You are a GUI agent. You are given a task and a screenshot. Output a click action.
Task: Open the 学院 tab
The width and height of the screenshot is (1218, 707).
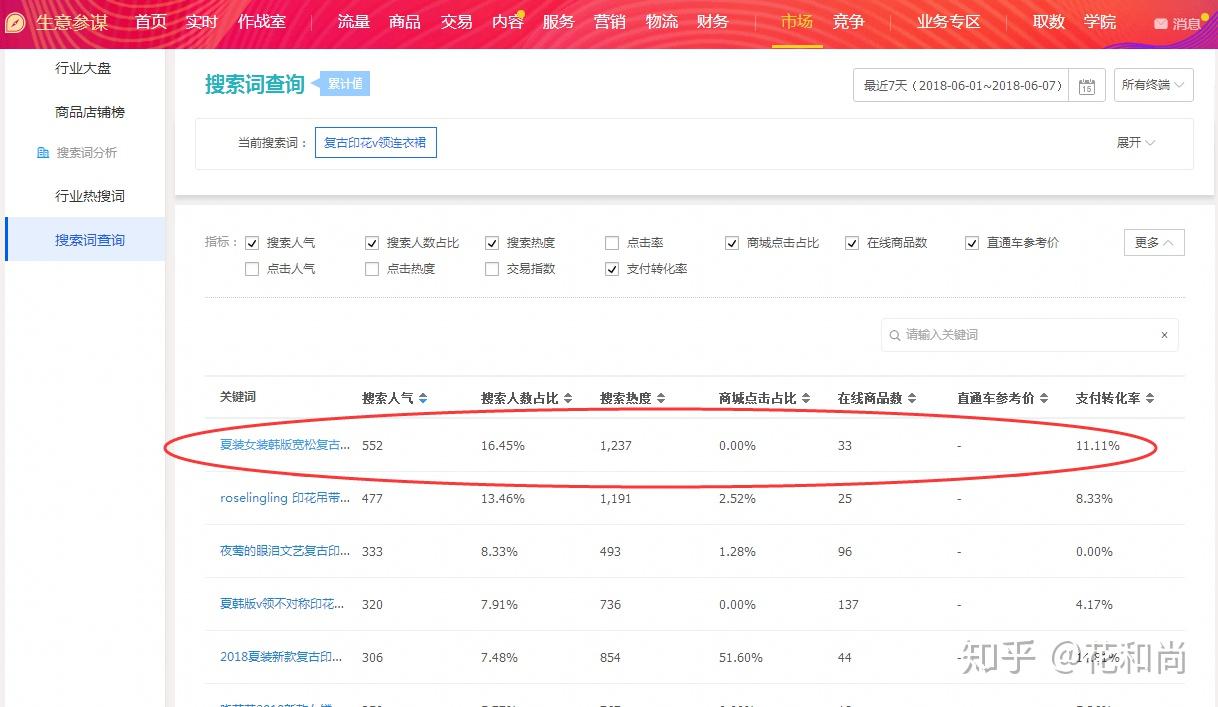pos(1100,22)
